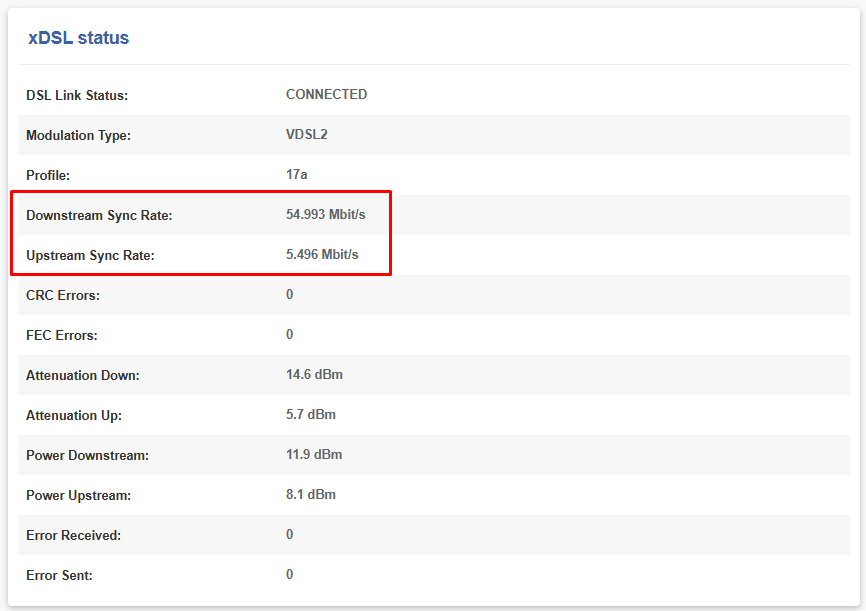Viewport: 866px width, 611px height.
Task: Select the FEC Errors label
Action: (x=62, y=335)
